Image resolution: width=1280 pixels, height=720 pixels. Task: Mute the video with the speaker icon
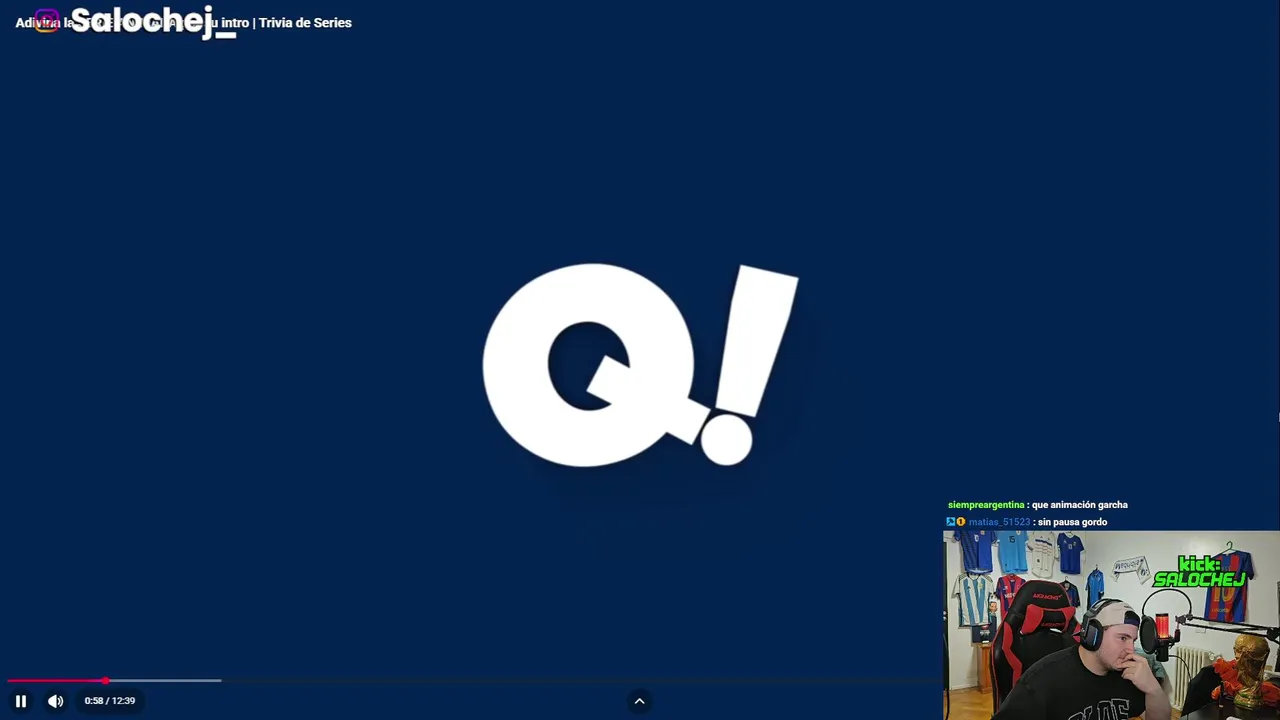[56, 701]
